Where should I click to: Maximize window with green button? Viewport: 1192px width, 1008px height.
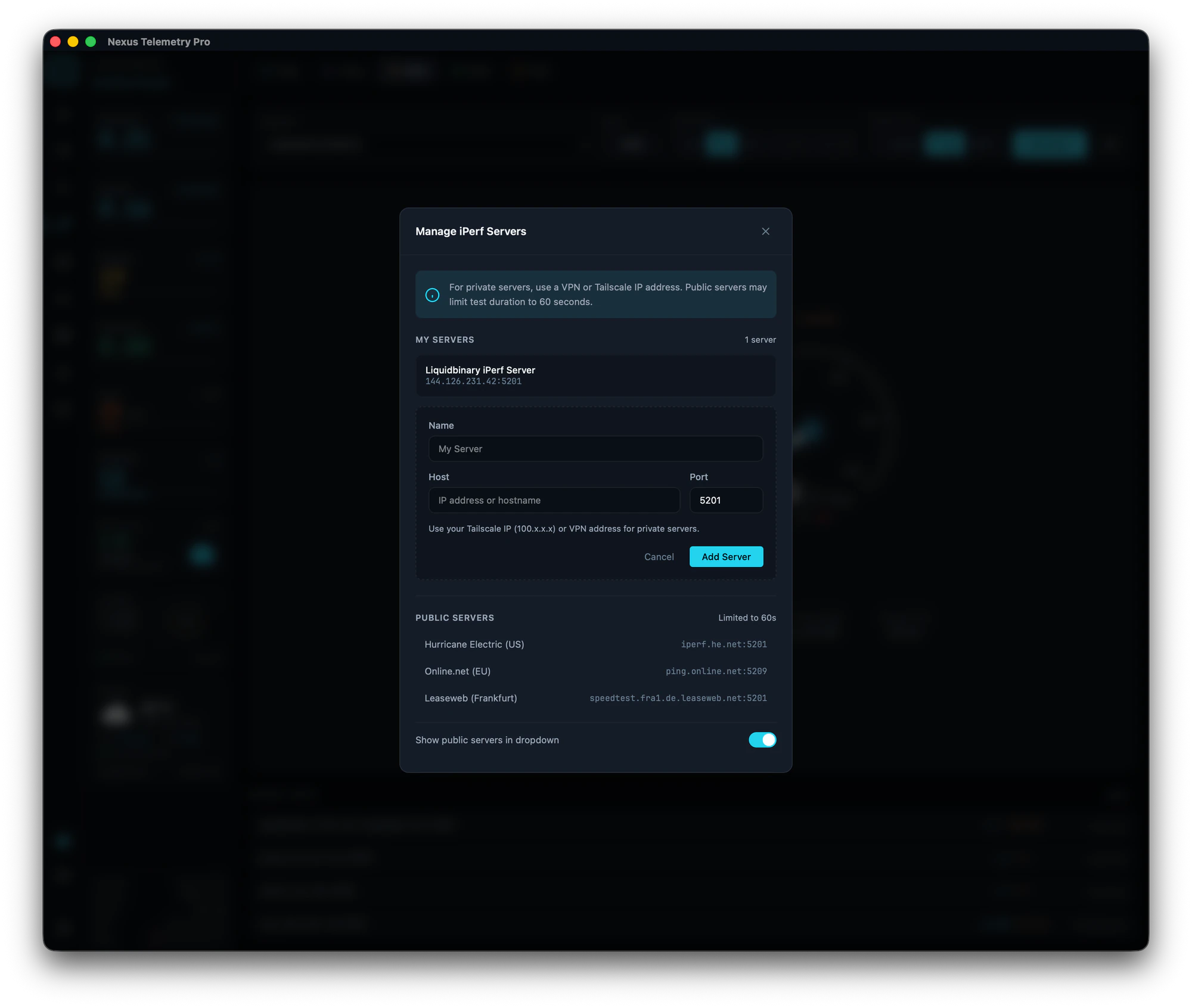click(x=91, y=42)
